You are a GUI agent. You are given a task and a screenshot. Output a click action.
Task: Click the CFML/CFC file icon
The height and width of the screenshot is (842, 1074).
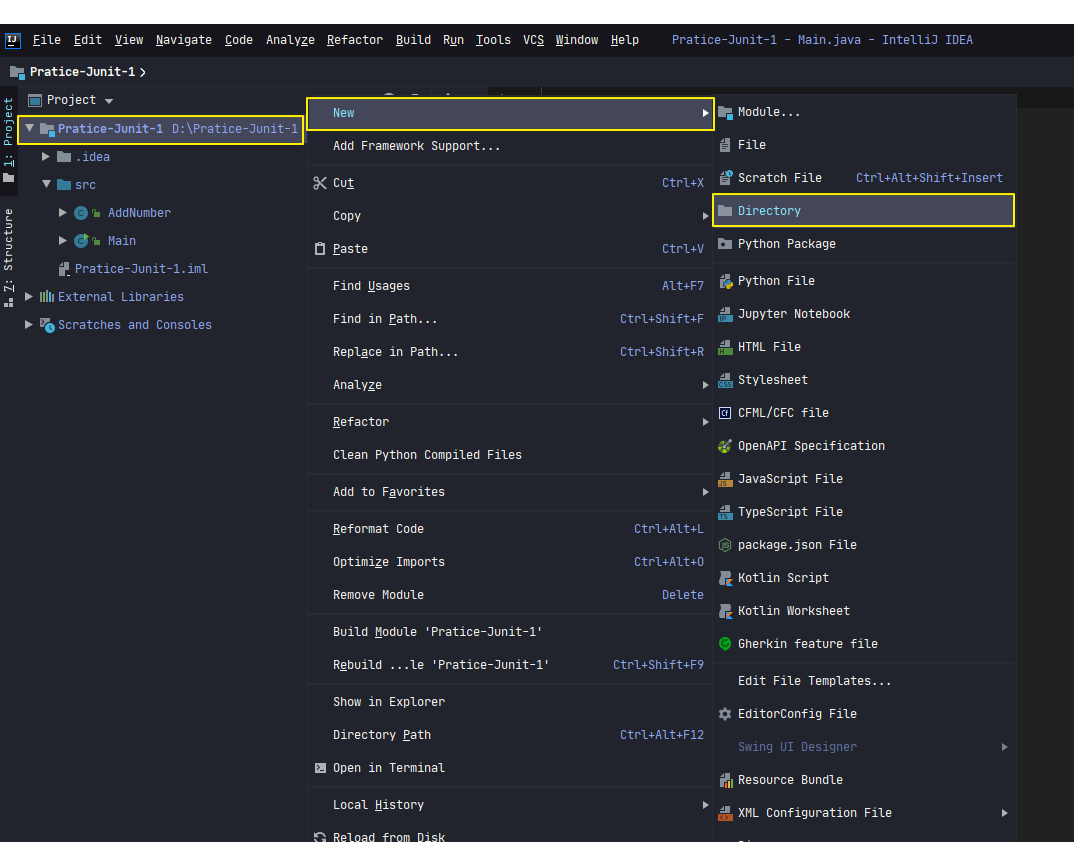point(725,412)
